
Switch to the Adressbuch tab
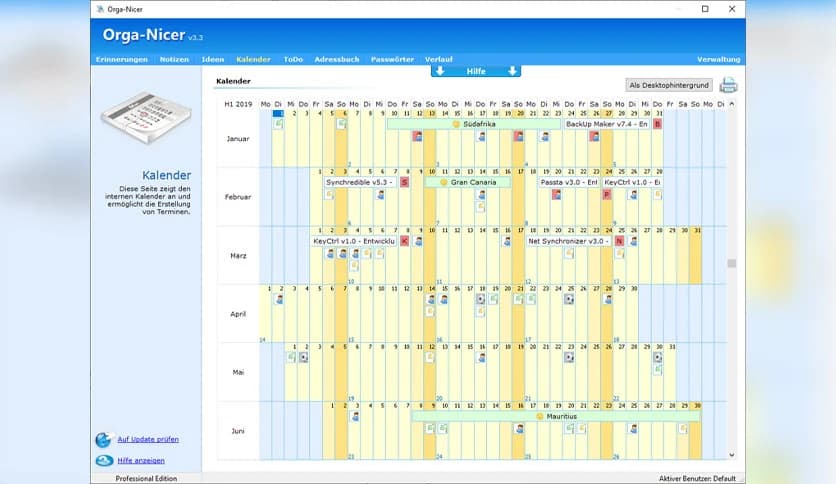(x=337, y=59)
